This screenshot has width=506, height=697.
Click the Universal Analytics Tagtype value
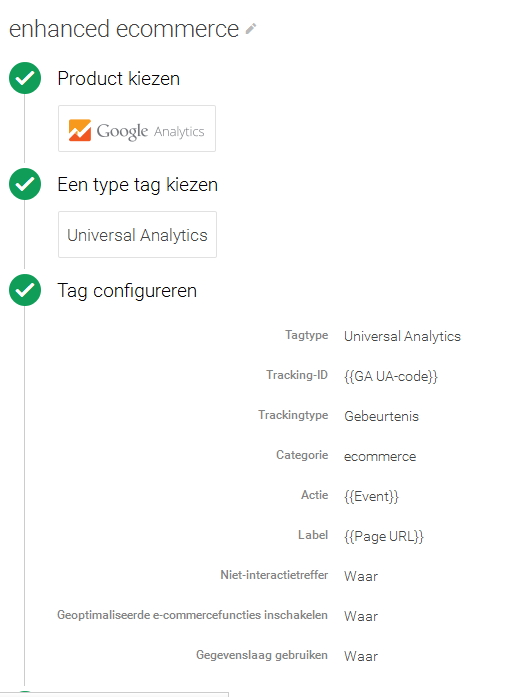pos(402,336)
